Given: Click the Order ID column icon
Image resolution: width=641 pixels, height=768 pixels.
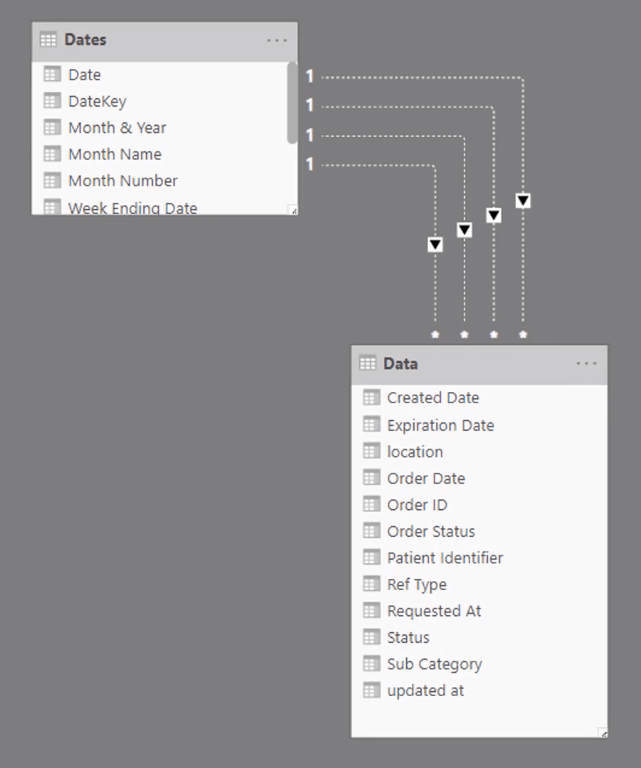Looking at the screenshot, I should point(371,504).
